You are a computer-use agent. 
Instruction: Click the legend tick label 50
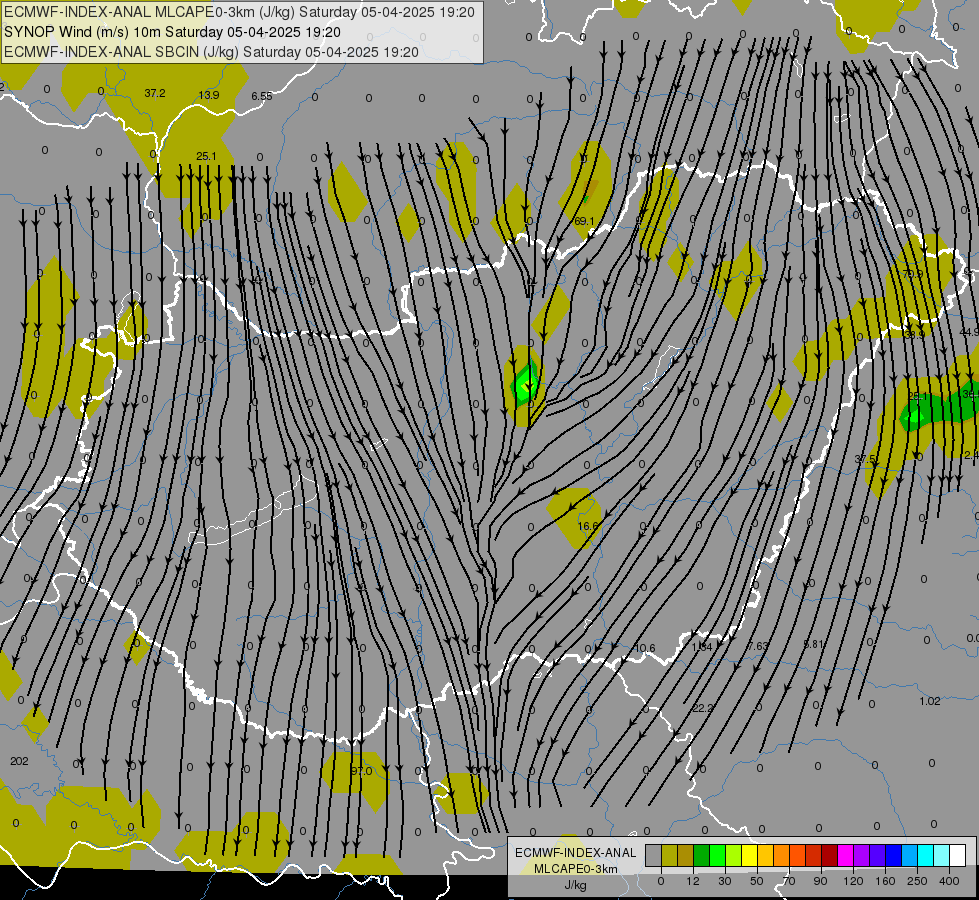coord(757,881)
